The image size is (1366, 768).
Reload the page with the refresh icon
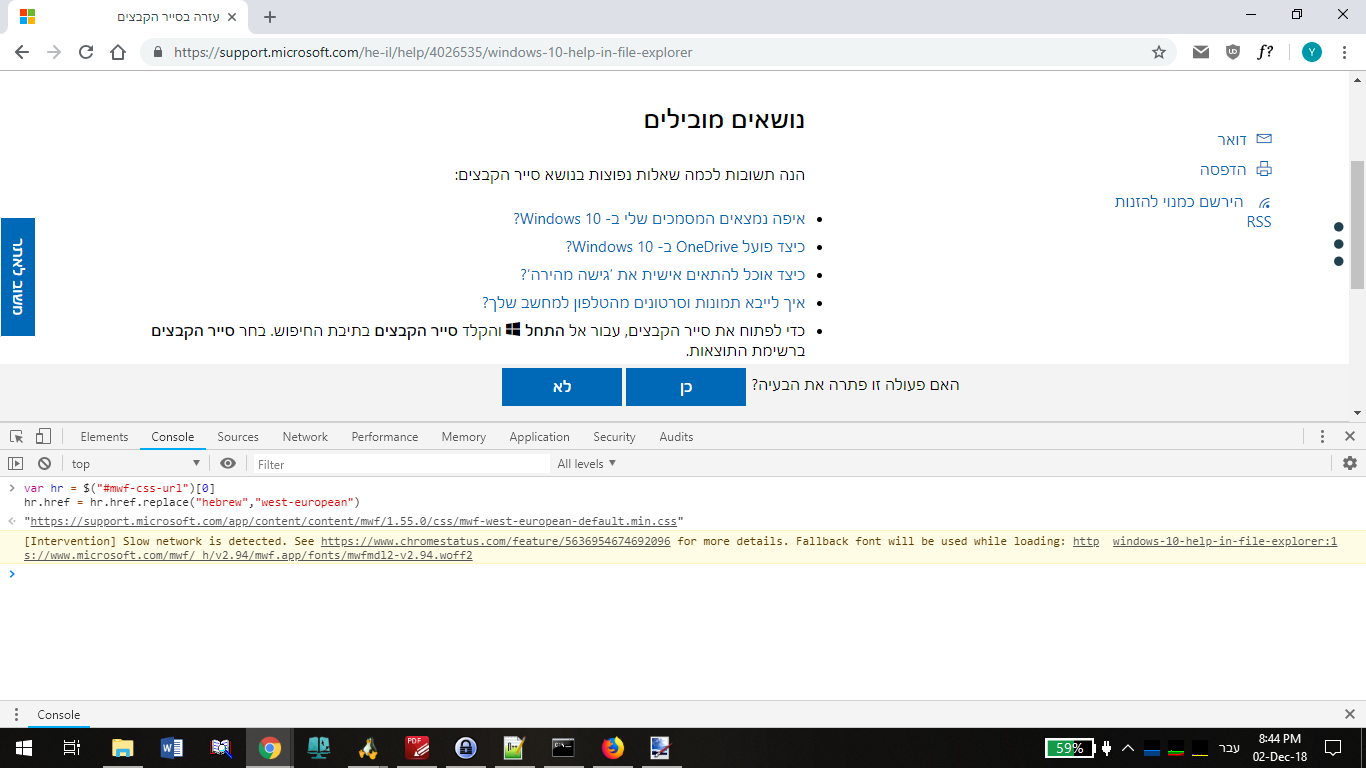pyautogui.click(x=86, y=52)
